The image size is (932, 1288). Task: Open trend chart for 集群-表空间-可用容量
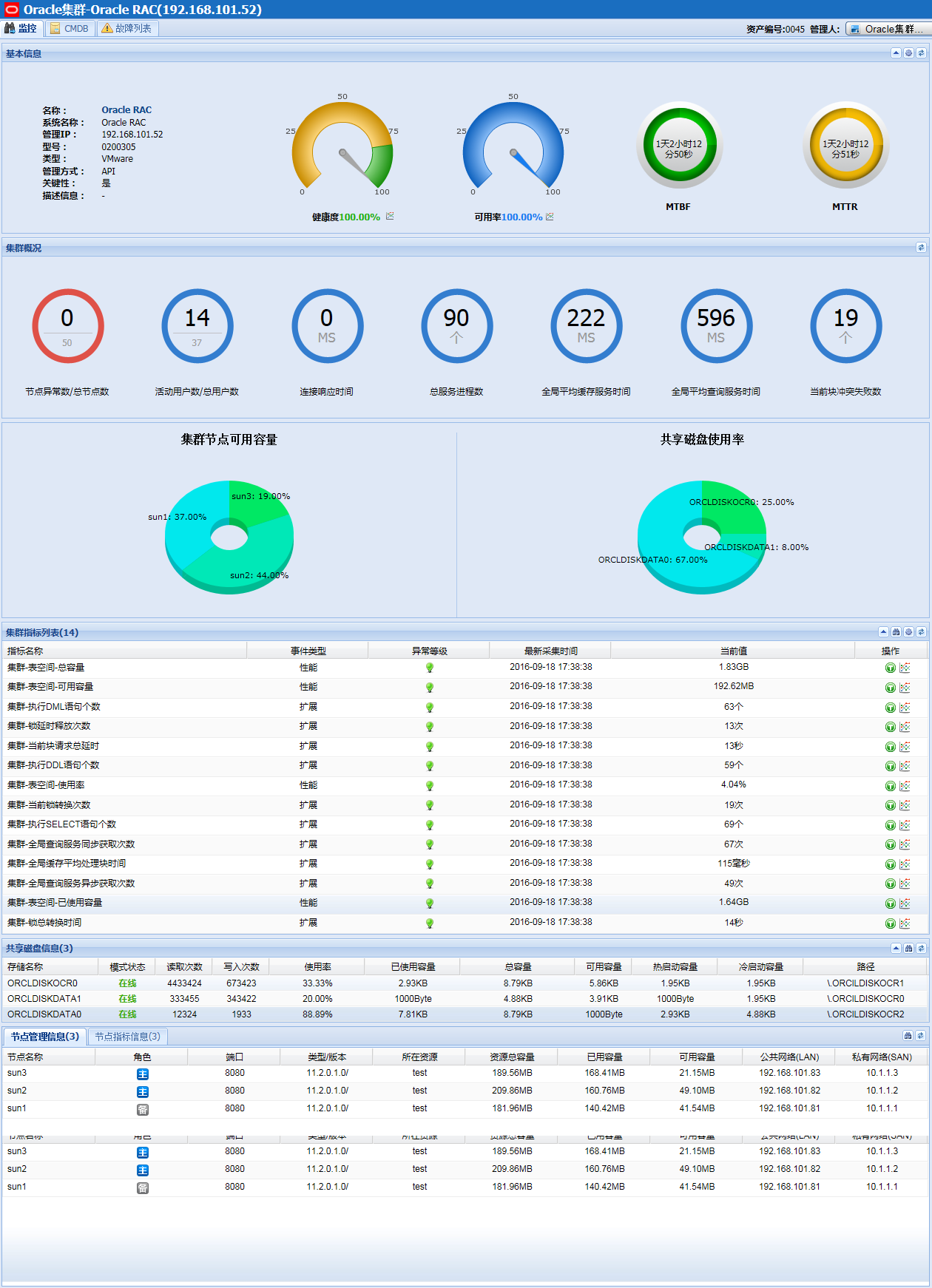905,688
